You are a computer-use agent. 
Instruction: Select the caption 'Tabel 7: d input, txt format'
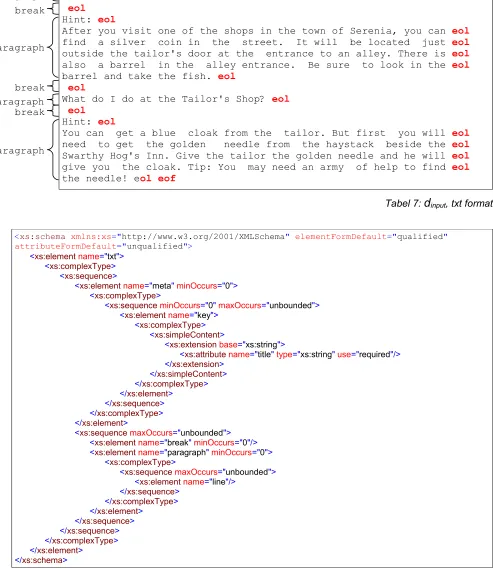[439, 204]
